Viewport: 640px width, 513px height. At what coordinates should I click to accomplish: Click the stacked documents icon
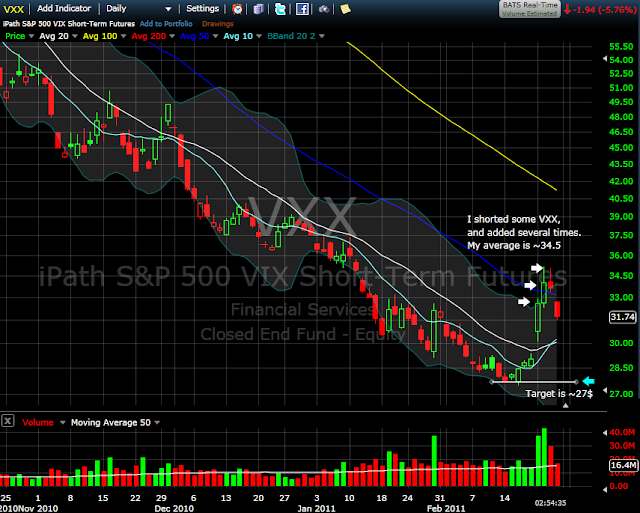pyautogui.click(x=258, y=9)
